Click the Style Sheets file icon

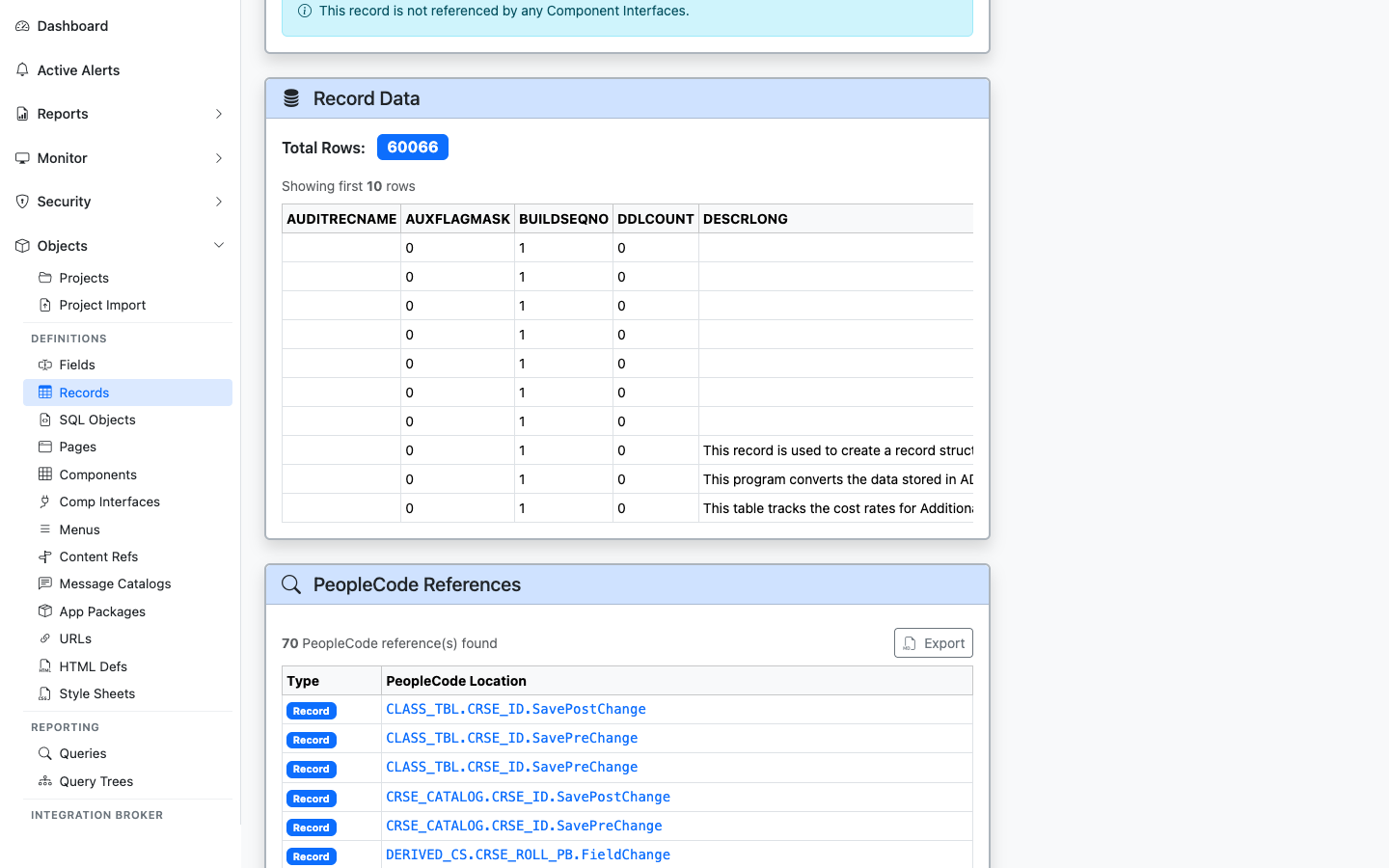[x=45, y=693]
